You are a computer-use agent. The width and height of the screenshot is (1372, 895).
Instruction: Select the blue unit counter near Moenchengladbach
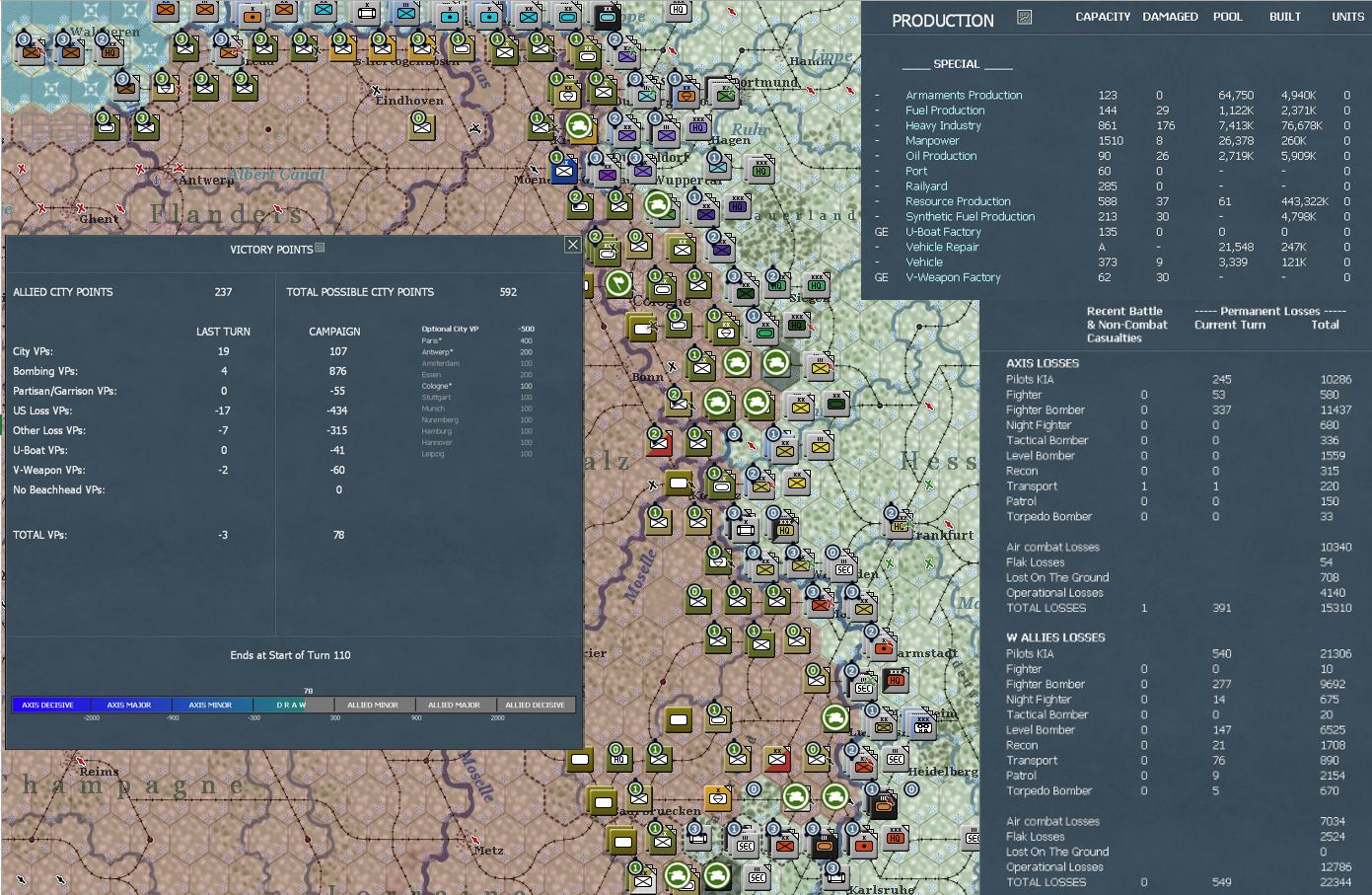pos(564,172)
